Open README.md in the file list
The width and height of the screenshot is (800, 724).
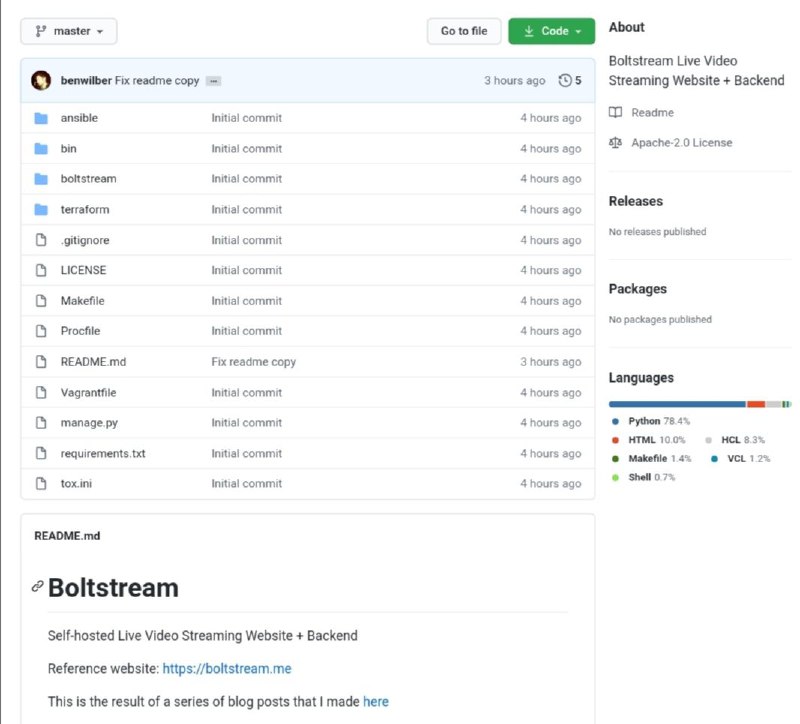(93, 362)
